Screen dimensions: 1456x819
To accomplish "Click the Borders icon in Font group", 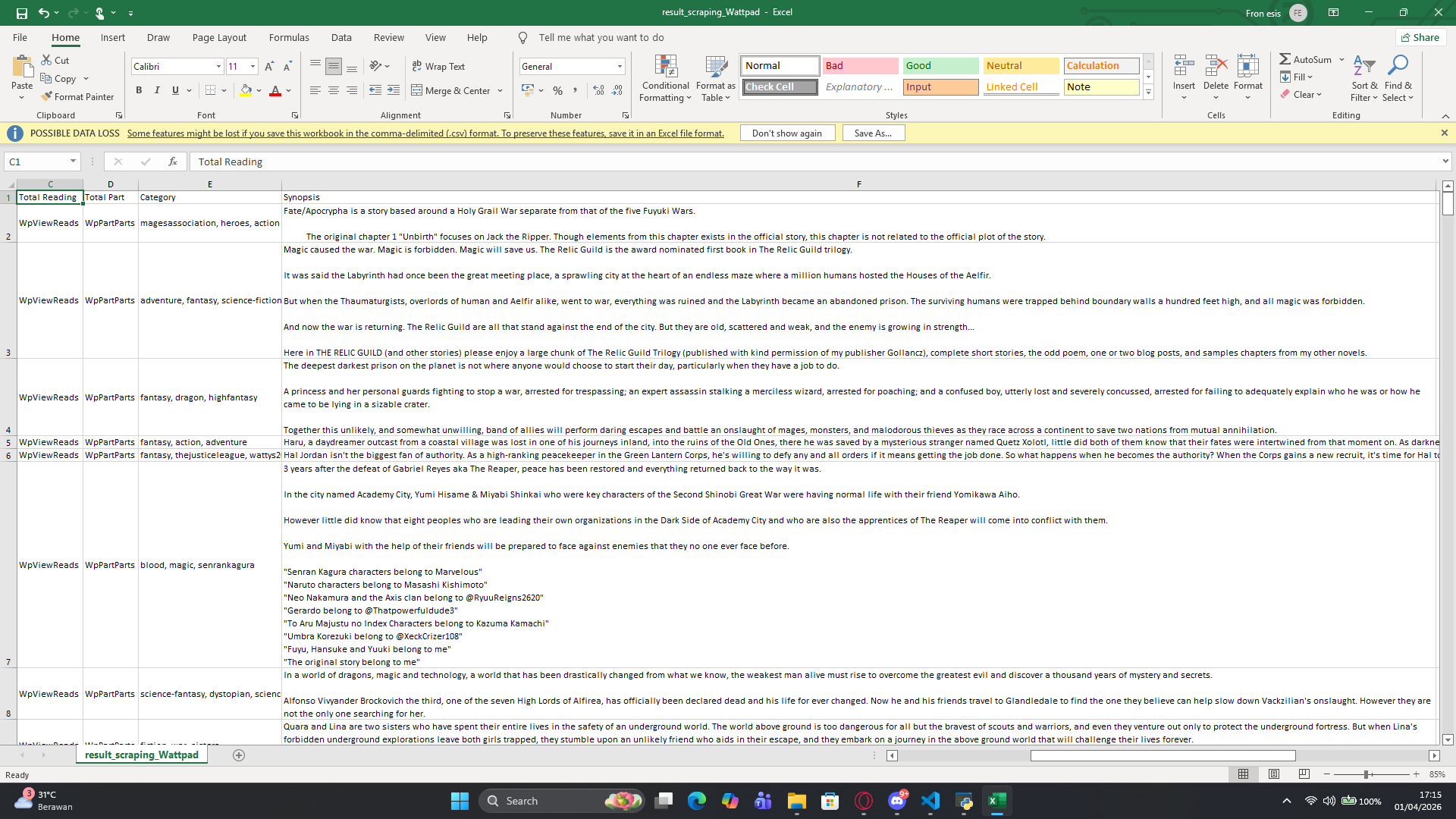I will click(210, 90).
